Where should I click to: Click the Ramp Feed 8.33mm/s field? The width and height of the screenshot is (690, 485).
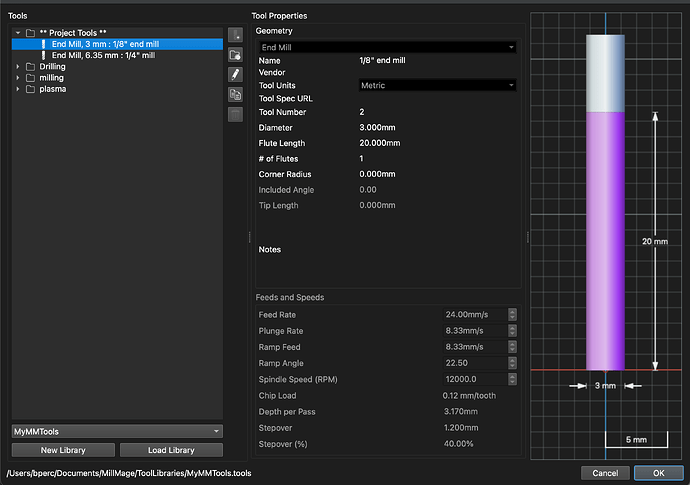click(475, 347)
